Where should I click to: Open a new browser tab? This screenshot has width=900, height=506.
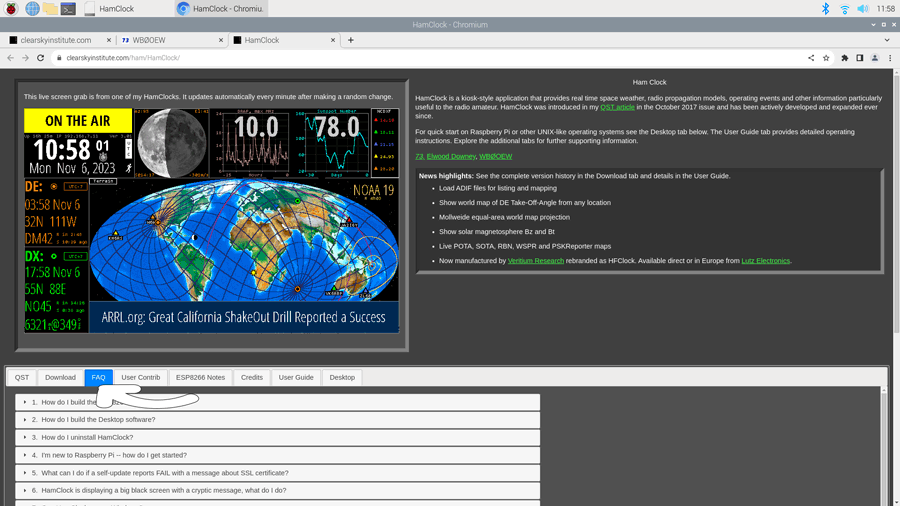pos(351,40)
